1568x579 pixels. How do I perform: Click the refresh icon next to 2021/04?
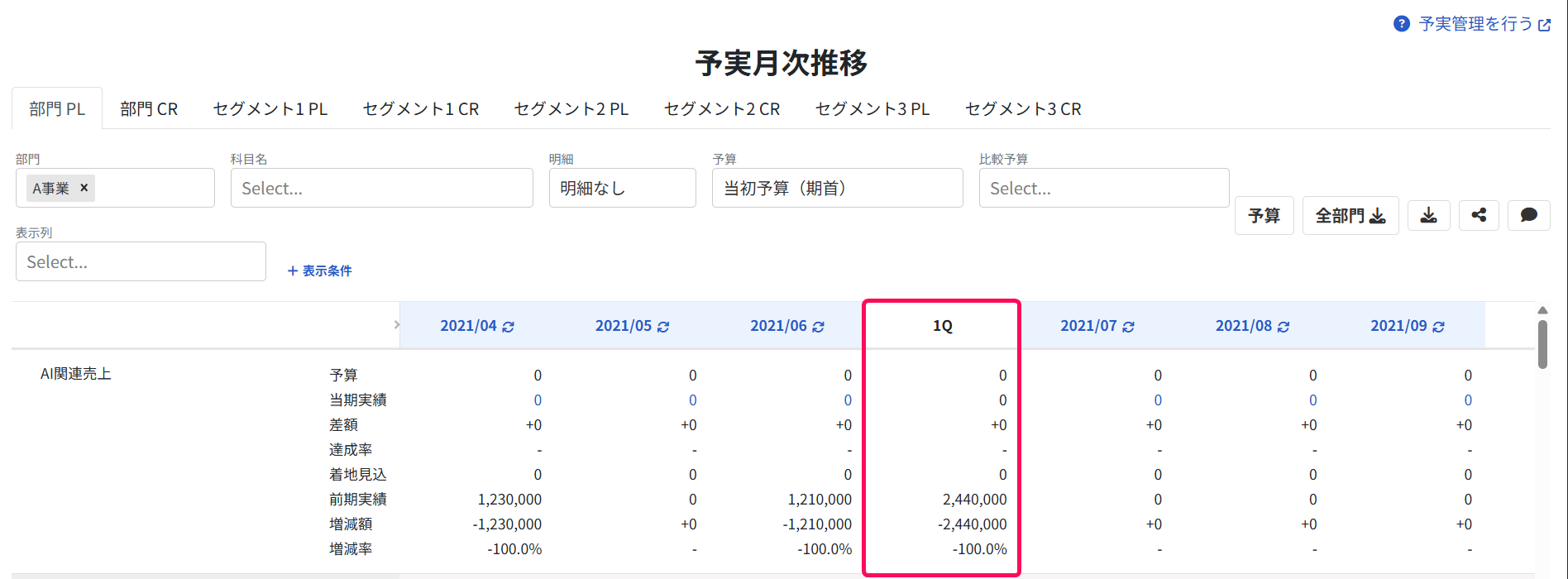508,327
